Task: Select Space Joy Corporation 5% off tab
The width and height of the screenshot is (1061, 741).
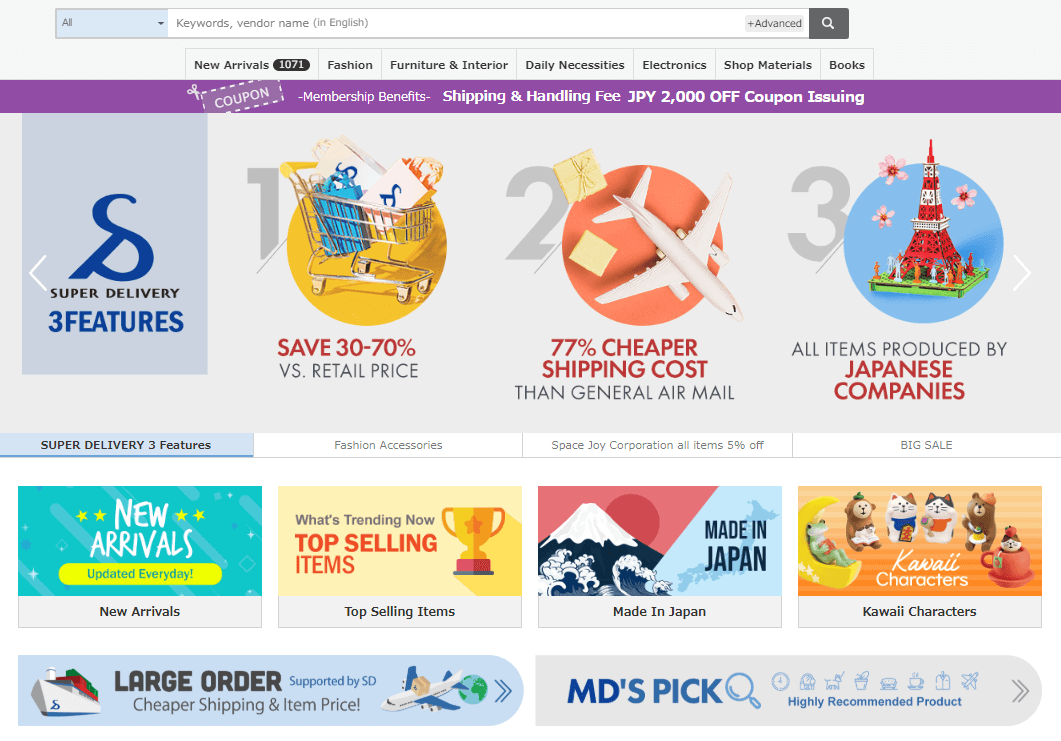Action: coord(658,445)
